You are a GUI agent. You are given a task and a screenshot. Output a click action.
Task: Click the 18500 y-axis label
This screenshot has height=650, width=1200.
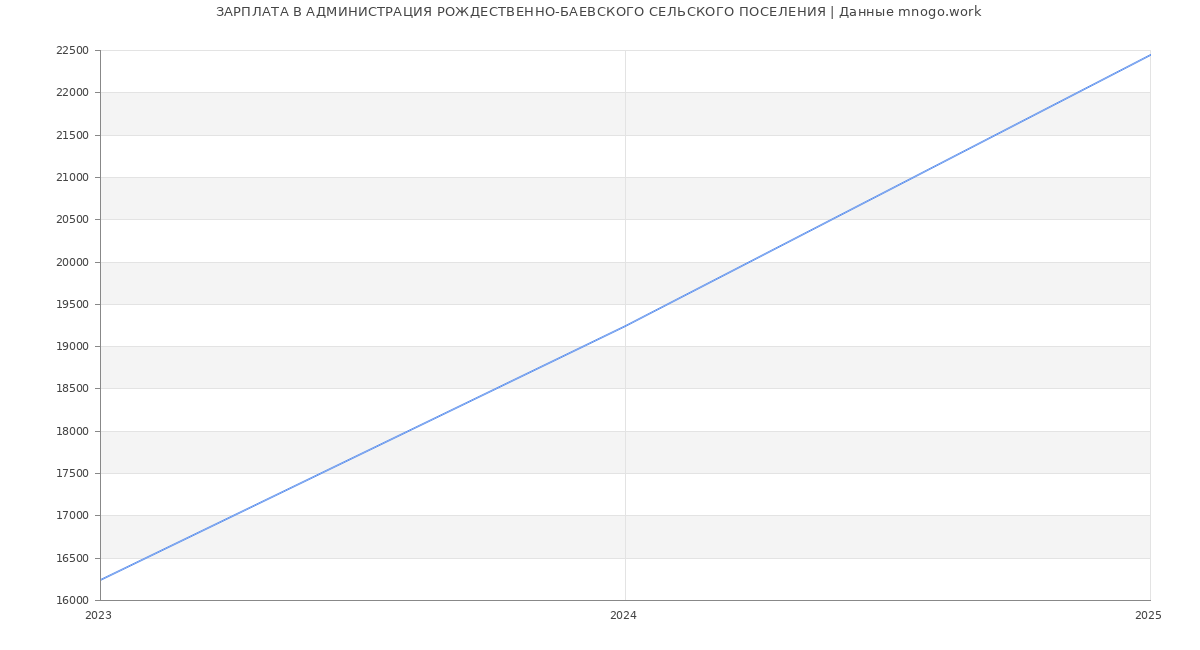(x=72, y=389)
